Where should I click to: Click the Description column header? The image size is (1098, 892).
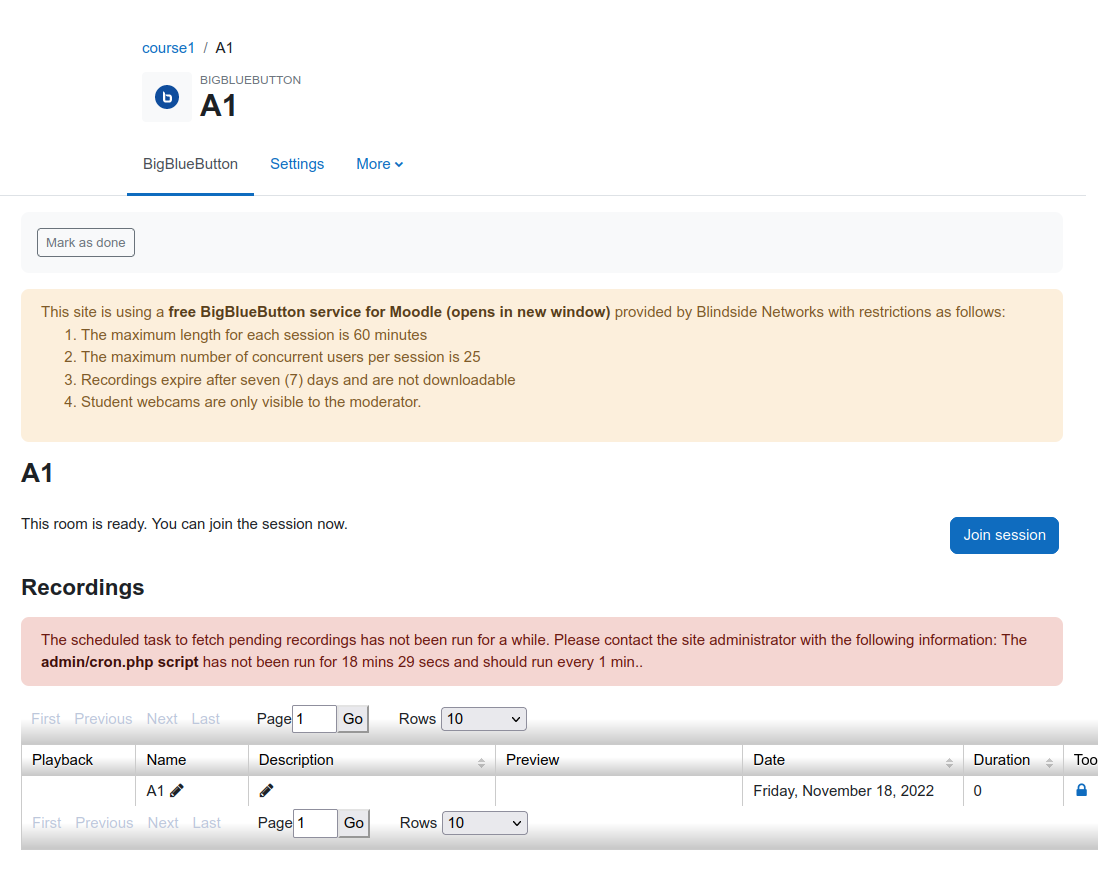[x=372, y=760]
